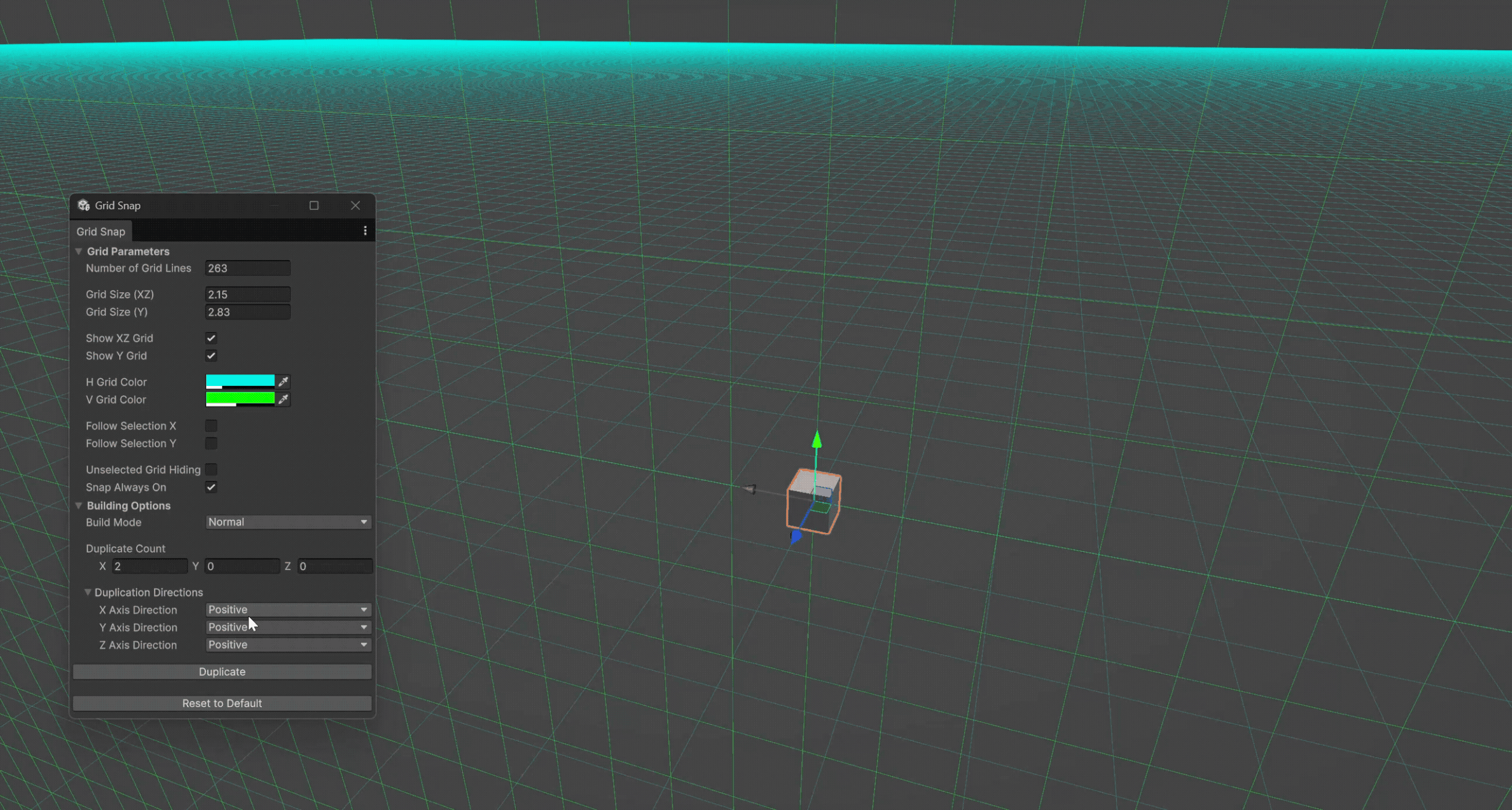This screenshot has height=810, width=1512.
Task: Open the cyan H Grid Color swatch
Action: coord(240,381)
